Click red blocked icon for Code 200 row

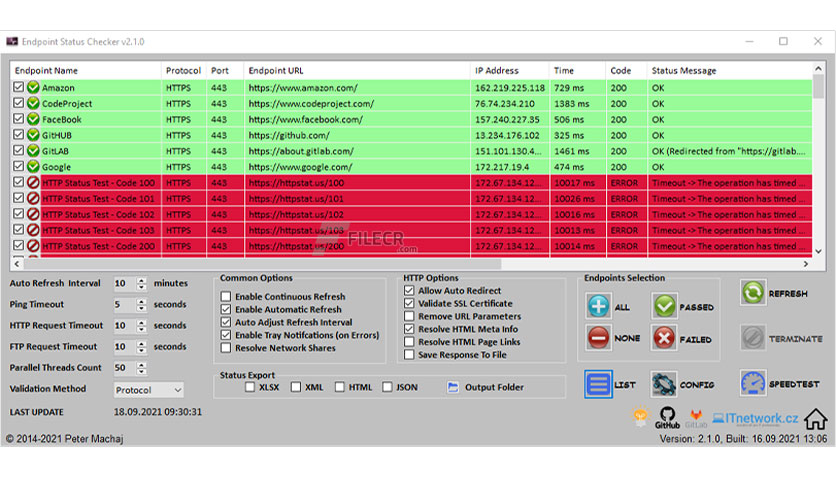33,246
